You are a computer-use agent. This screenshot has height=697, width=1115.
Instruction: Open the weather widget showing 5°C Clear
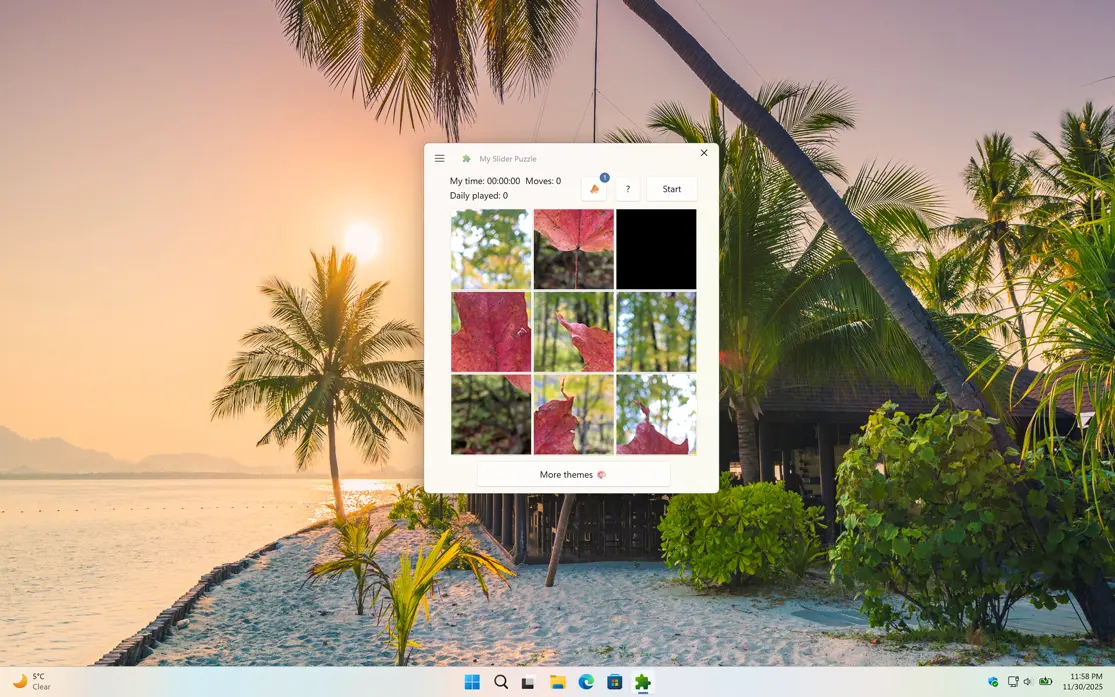tap(32, 682)
